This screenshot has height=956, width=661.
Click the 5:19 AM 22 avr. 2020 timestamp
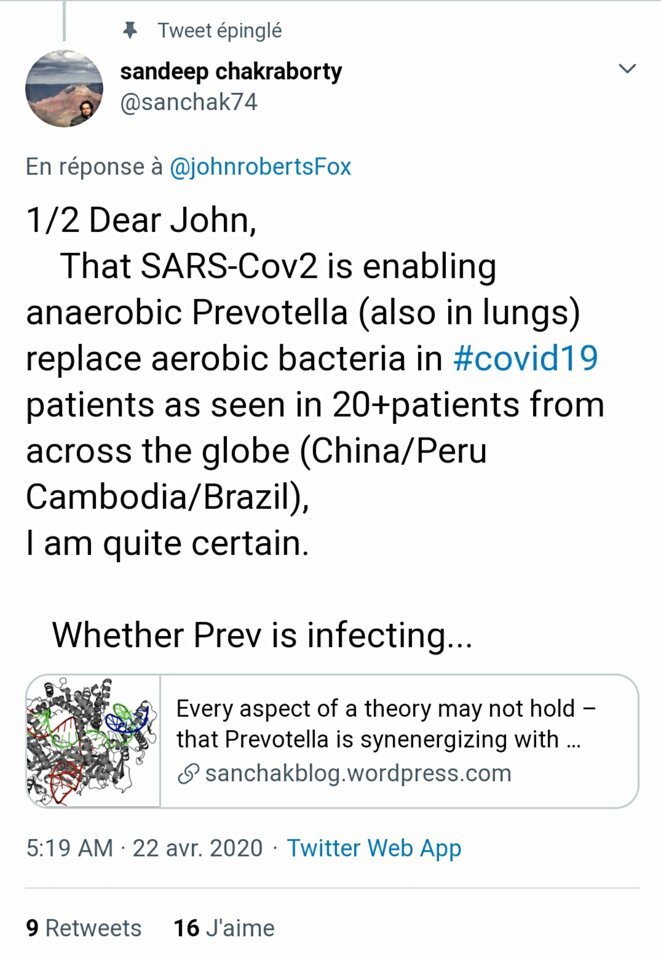144,848
